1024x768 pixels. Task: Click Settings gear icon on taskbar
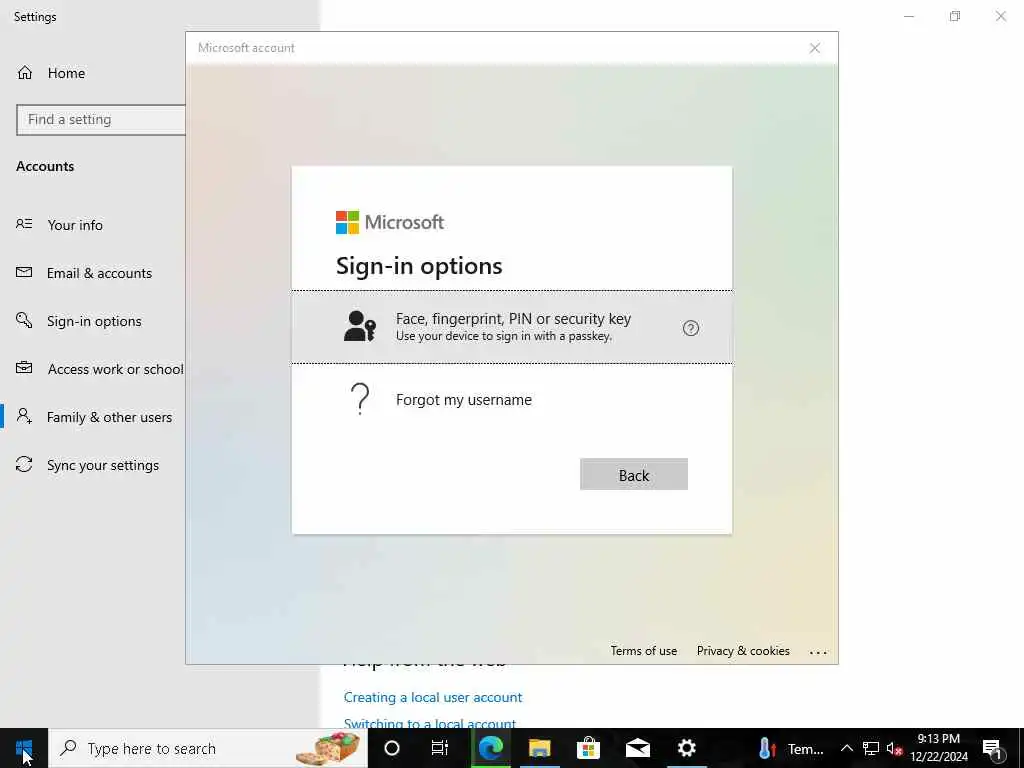[x=686, y=748]
